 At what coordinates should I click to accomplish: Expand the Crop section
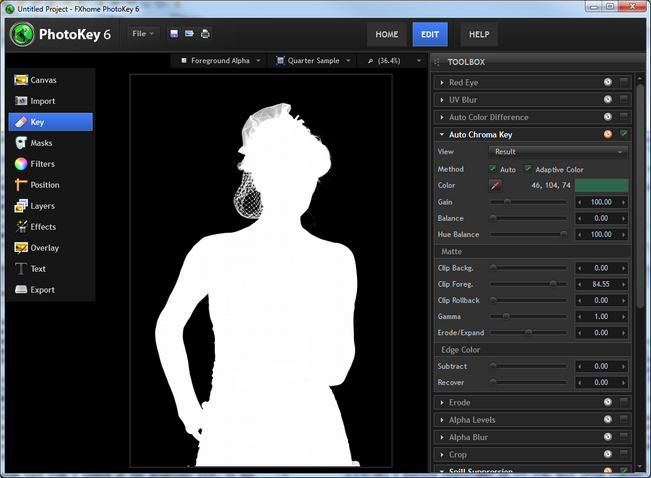tap(442, 455)
